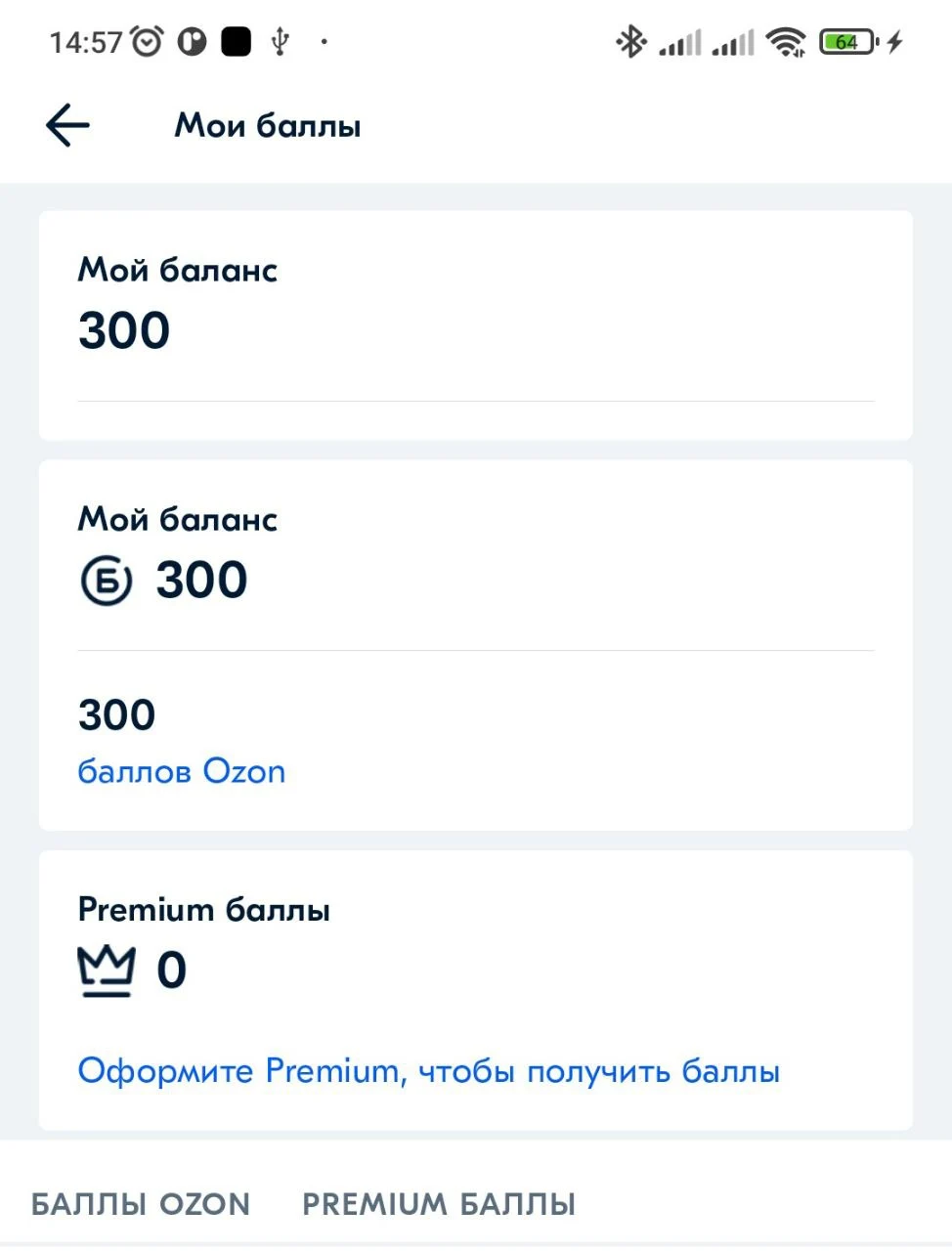This screenshot has width=952, height=1251.
Task: Tap the USB connection status icon
Action: pyautogui.click(x=281, y=41)
